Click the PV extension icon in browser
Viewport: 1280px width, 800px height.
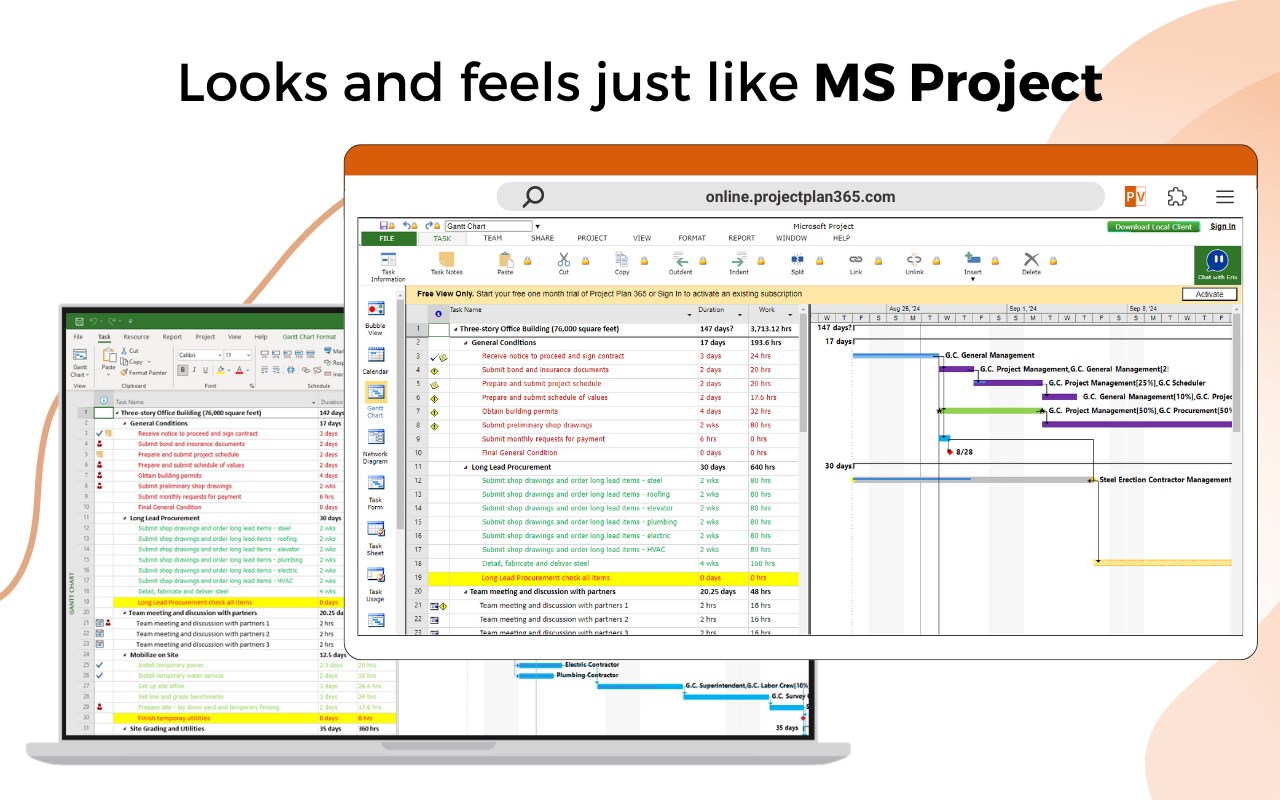[1135, 196]
